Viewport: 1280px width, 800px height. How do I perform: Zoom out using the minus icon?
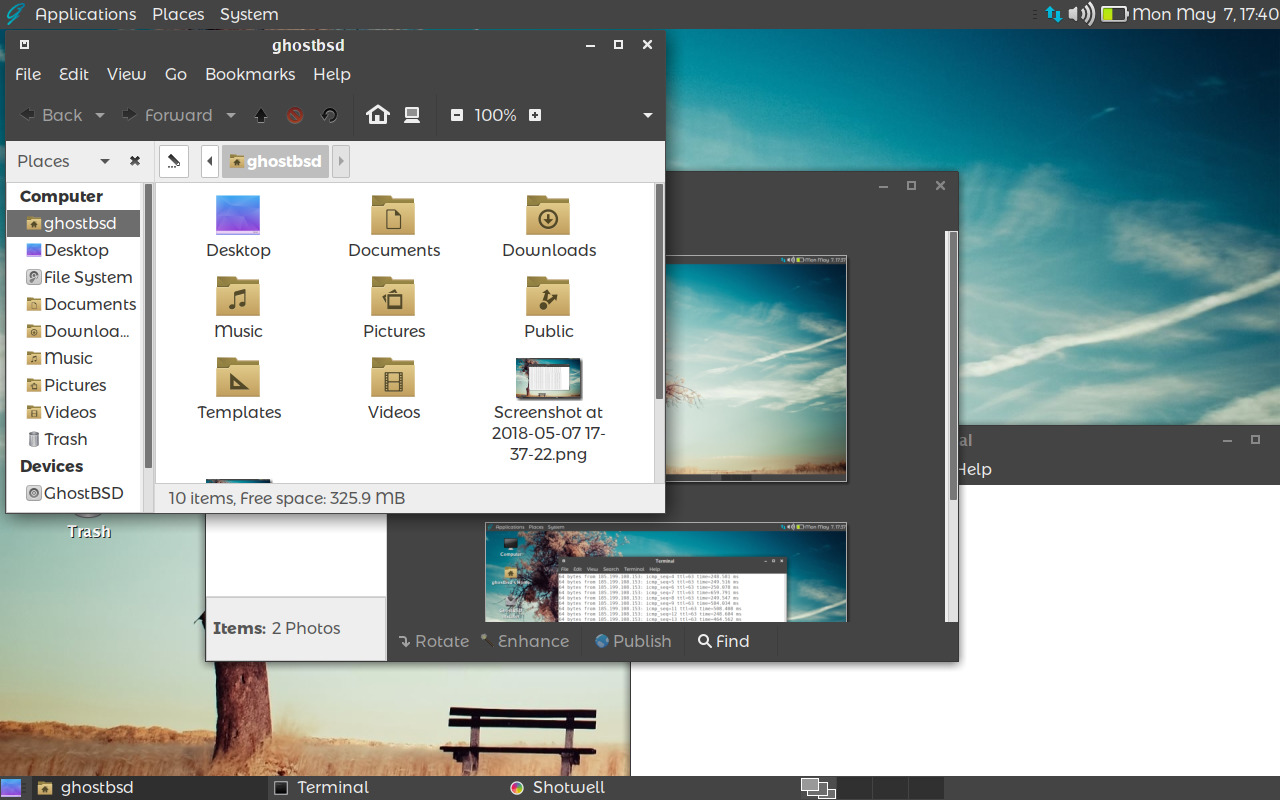(457, 115)
